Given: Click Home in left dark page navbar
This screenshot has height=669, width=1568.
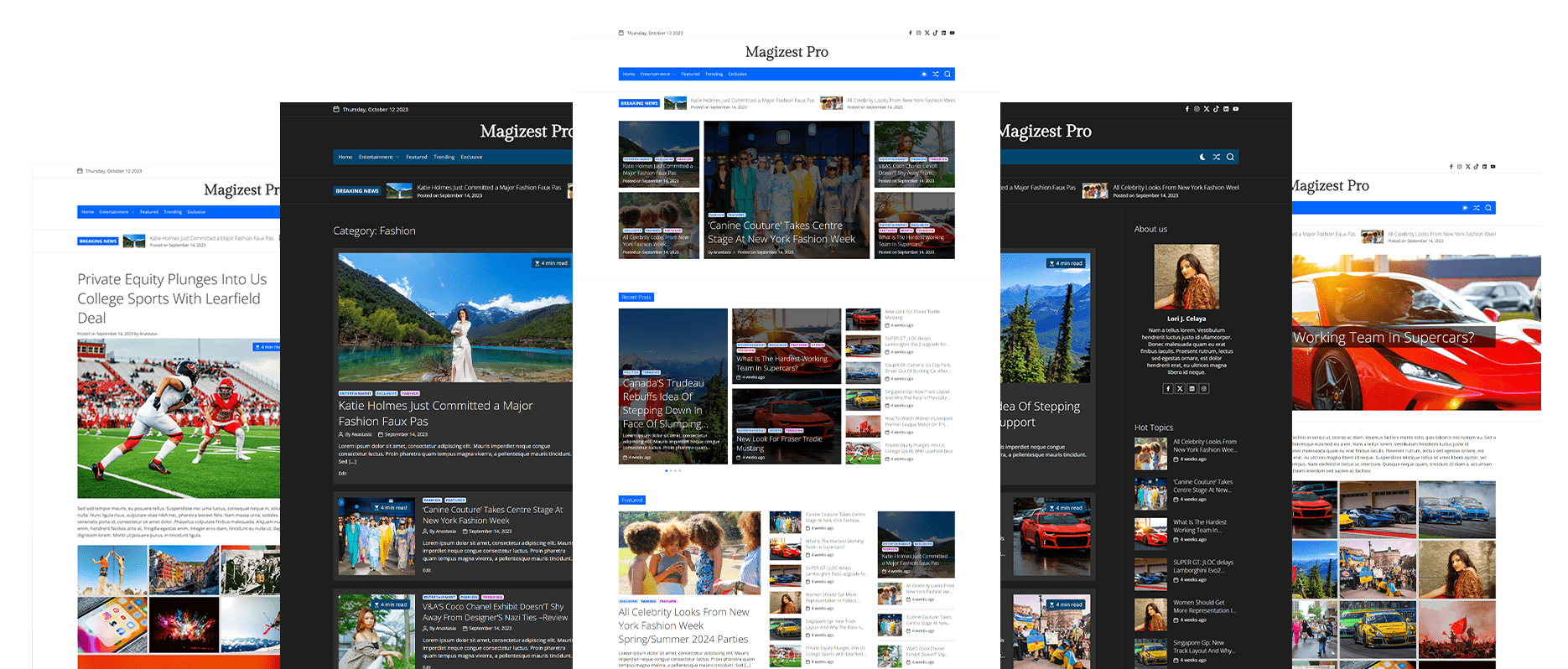Looking at the screenshot, I should [x=345, y=157].
